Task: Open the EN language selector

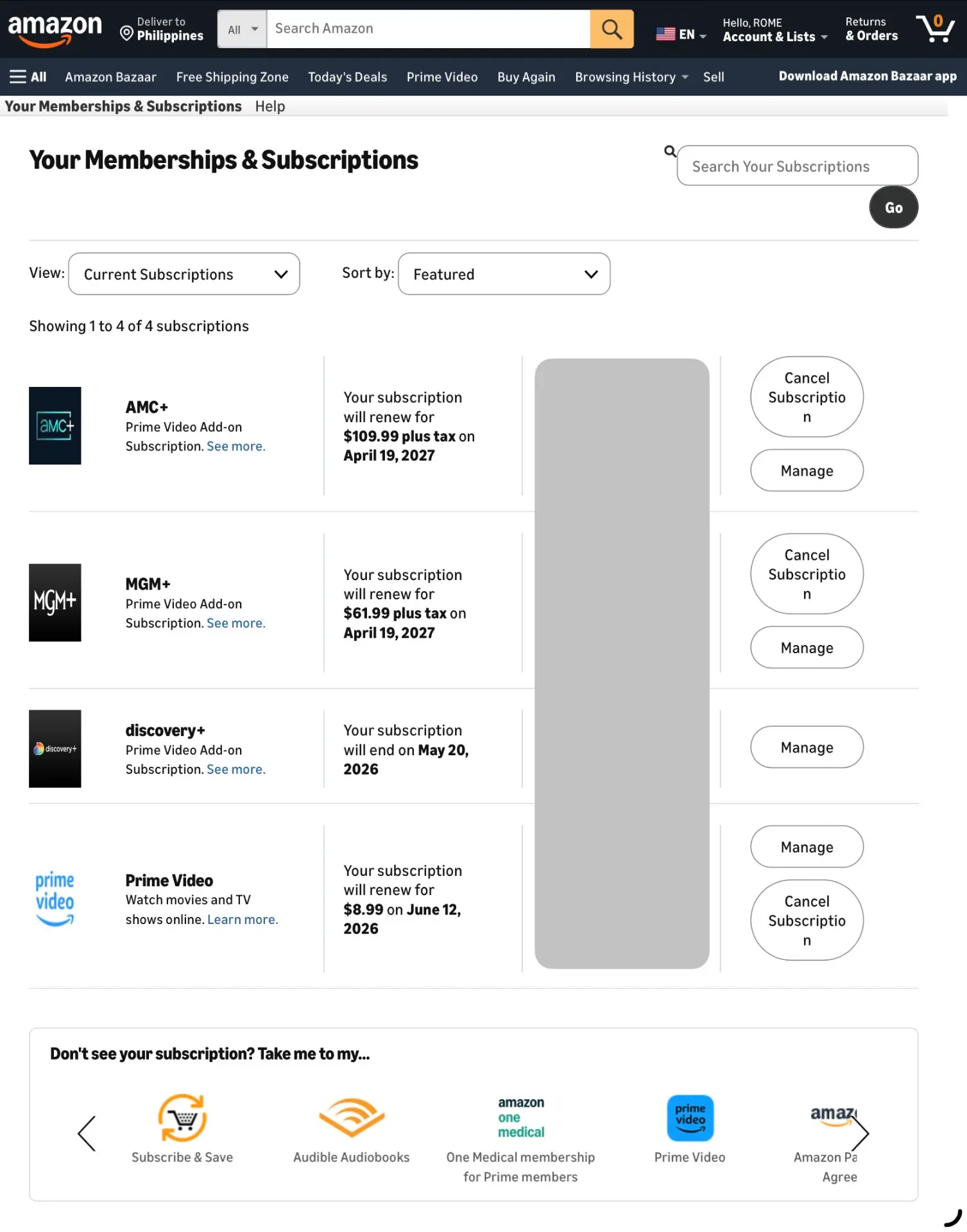Action: pos(681,34)
